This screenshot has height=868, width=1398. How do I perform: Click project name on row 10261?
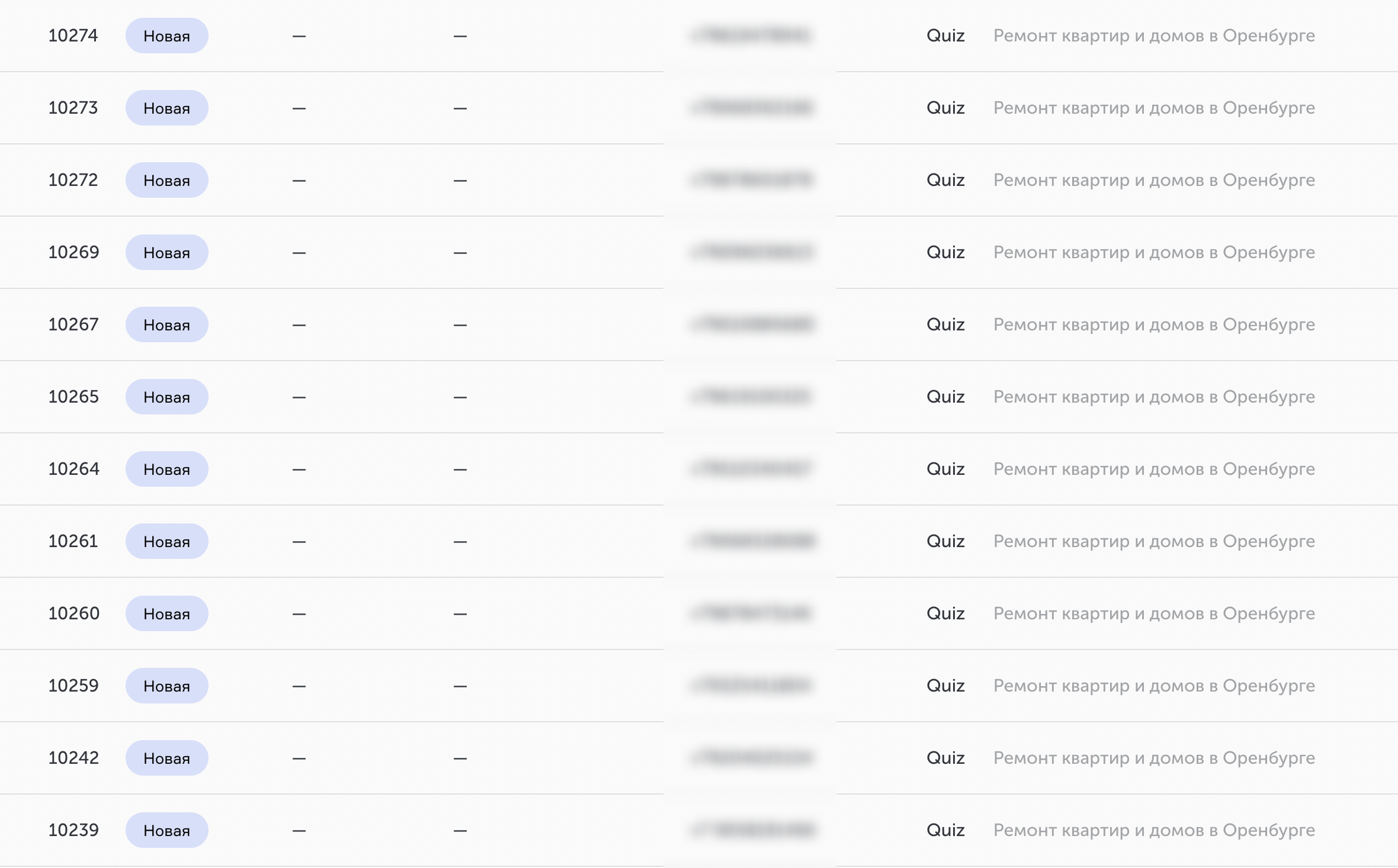point(1154,541)
